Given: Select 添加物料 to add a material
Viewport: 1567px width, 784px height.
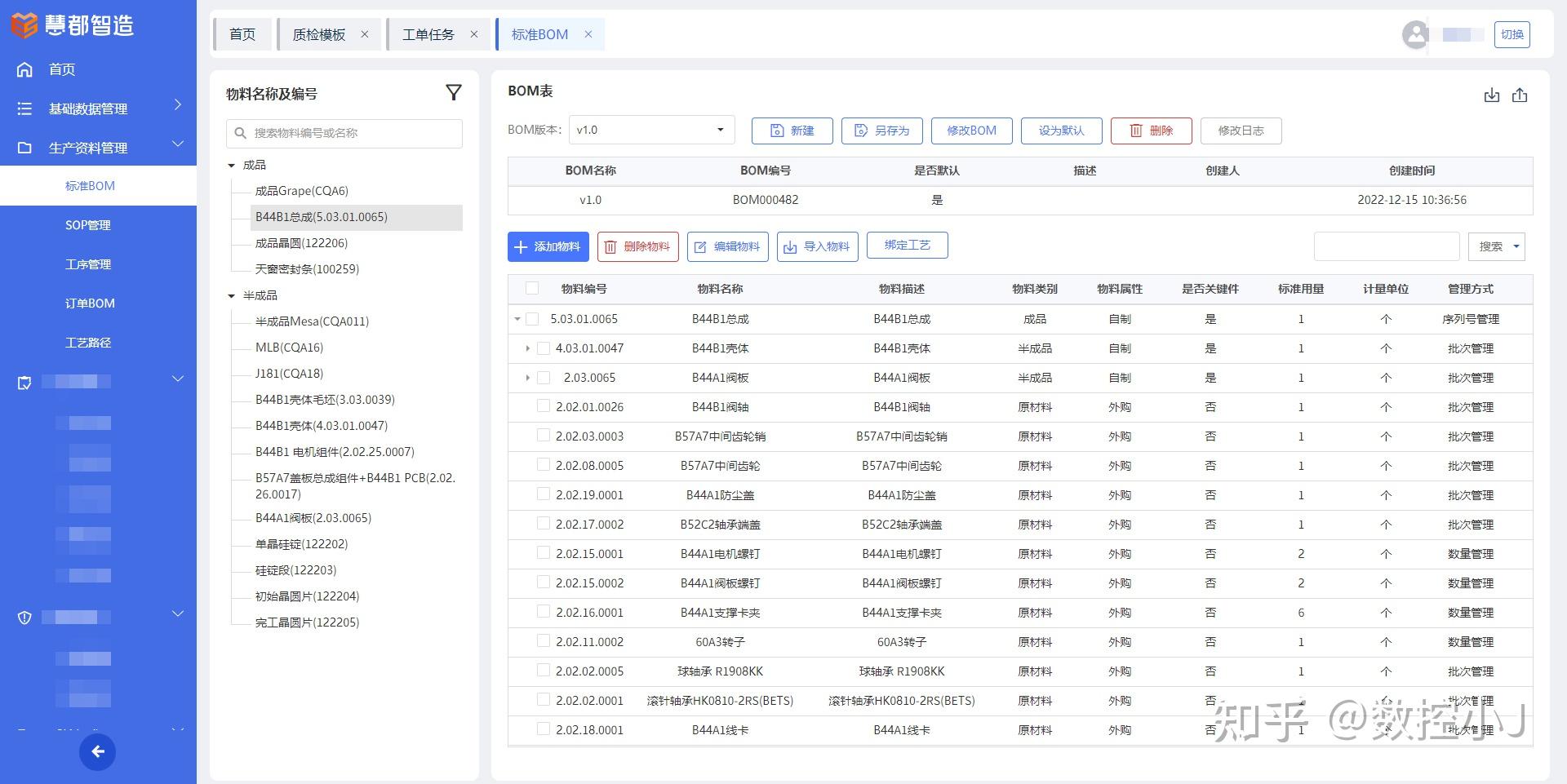Looking at the screenshot, I should pos(548,246).
